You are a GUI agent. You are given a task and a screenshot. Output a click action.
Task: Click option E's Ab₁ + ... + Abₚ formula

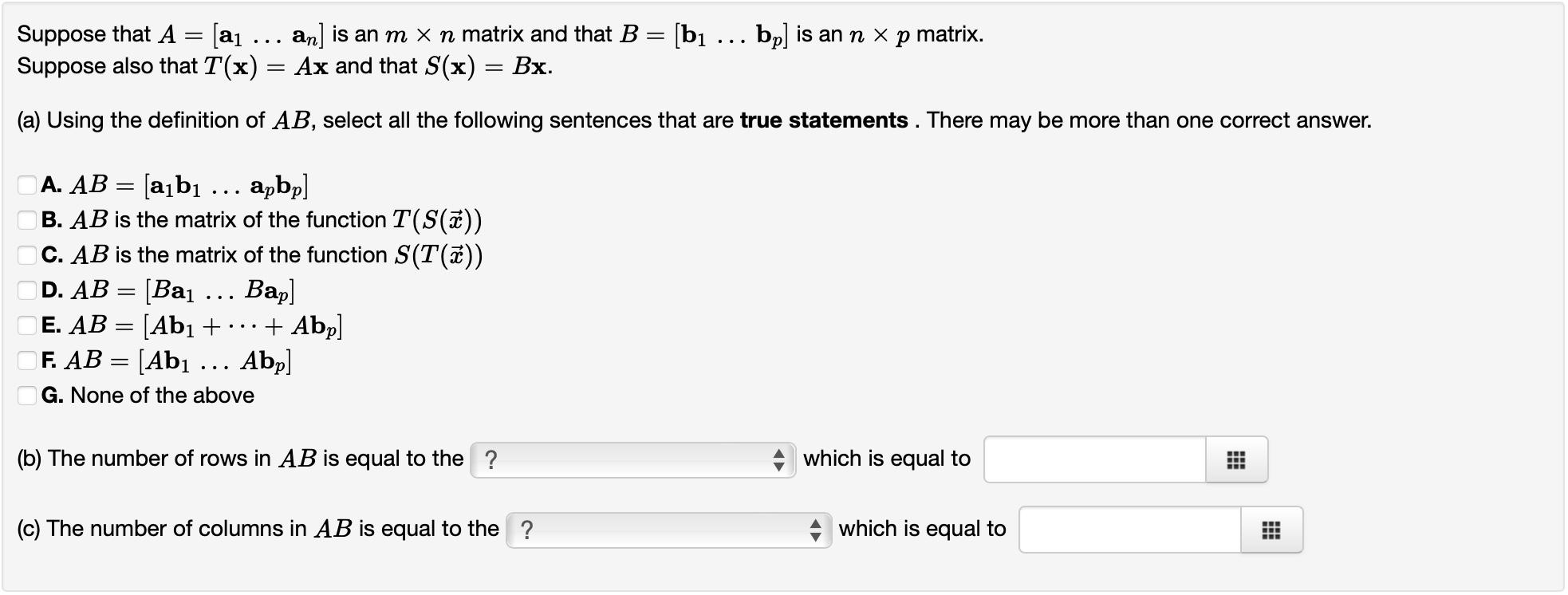coord(242,326)
